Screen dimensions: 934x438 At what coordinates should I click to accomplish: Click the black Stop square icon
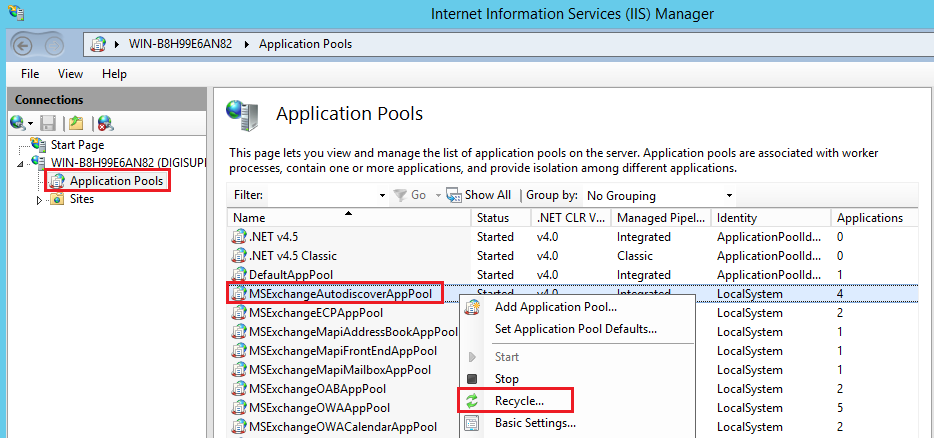click(x=472, y=379)
